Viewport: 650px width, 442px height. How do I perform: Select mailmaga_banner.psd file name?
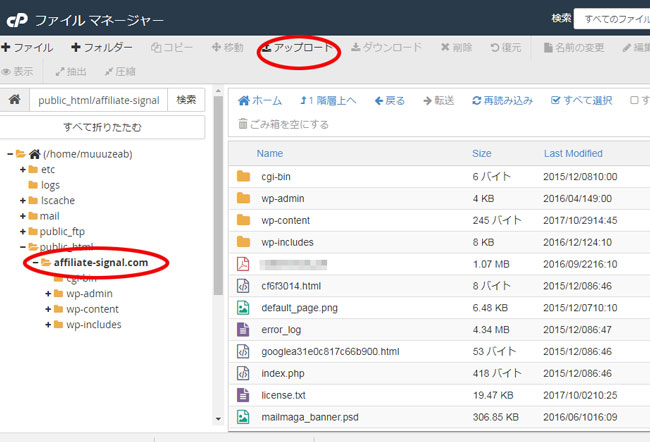tap(310, 417)
